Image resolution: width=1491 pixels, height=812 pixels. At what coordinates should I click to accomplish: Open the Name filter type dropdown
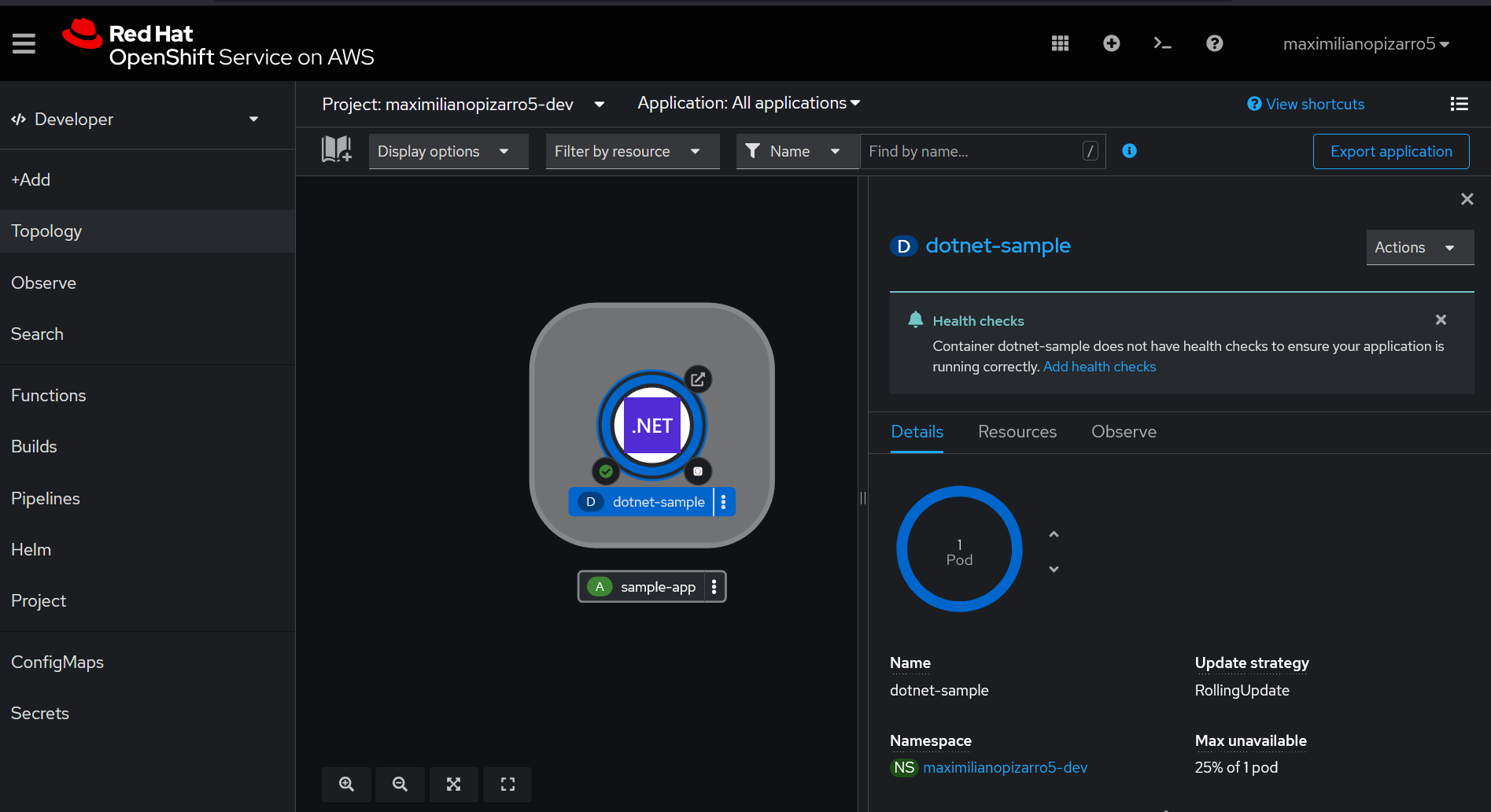coord(798,151)
